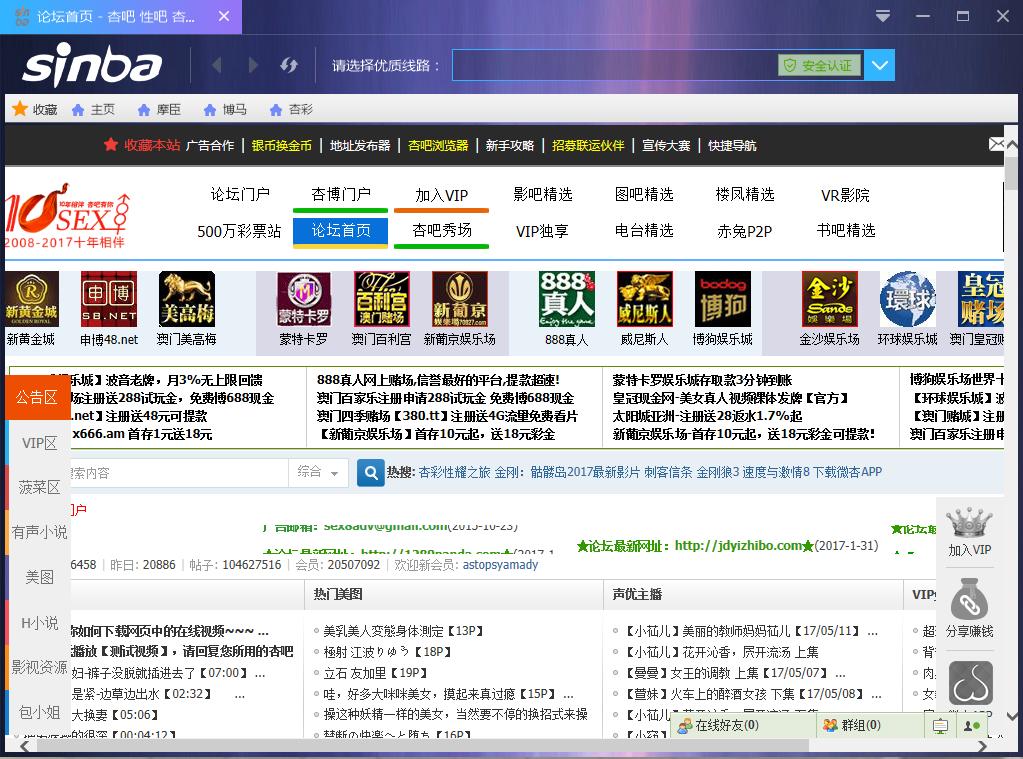Click the 分享赚钱 money bag icon
The image size is (1023, 759).
(x=970, y=598)
